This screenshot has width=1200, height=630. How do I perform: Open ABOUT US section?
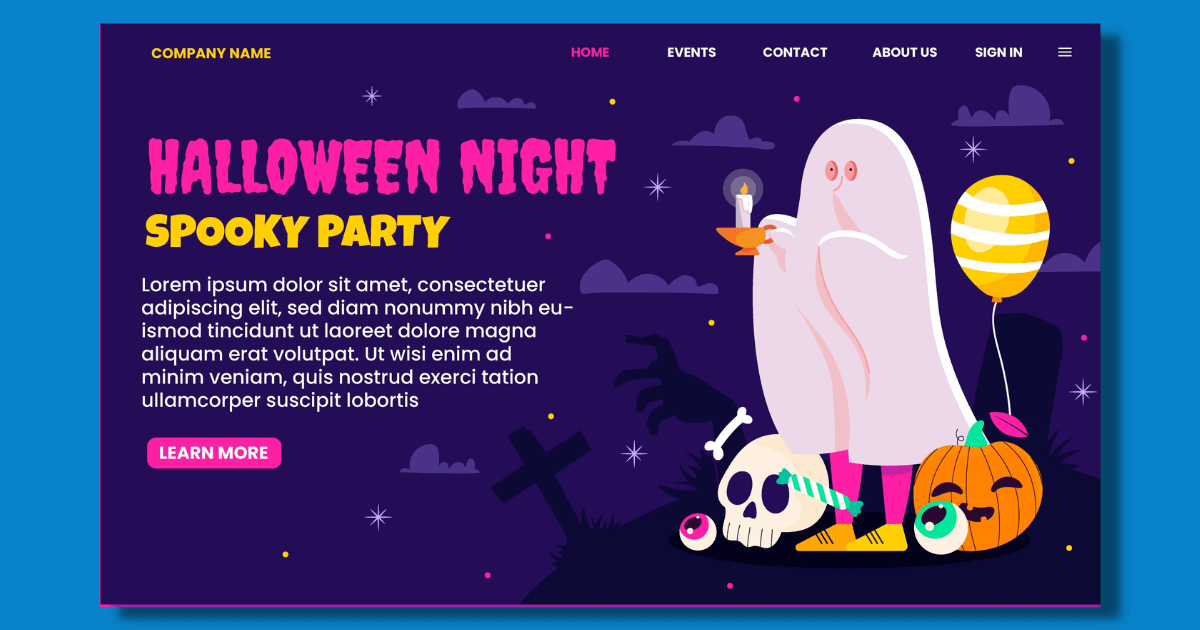[905, 52]
